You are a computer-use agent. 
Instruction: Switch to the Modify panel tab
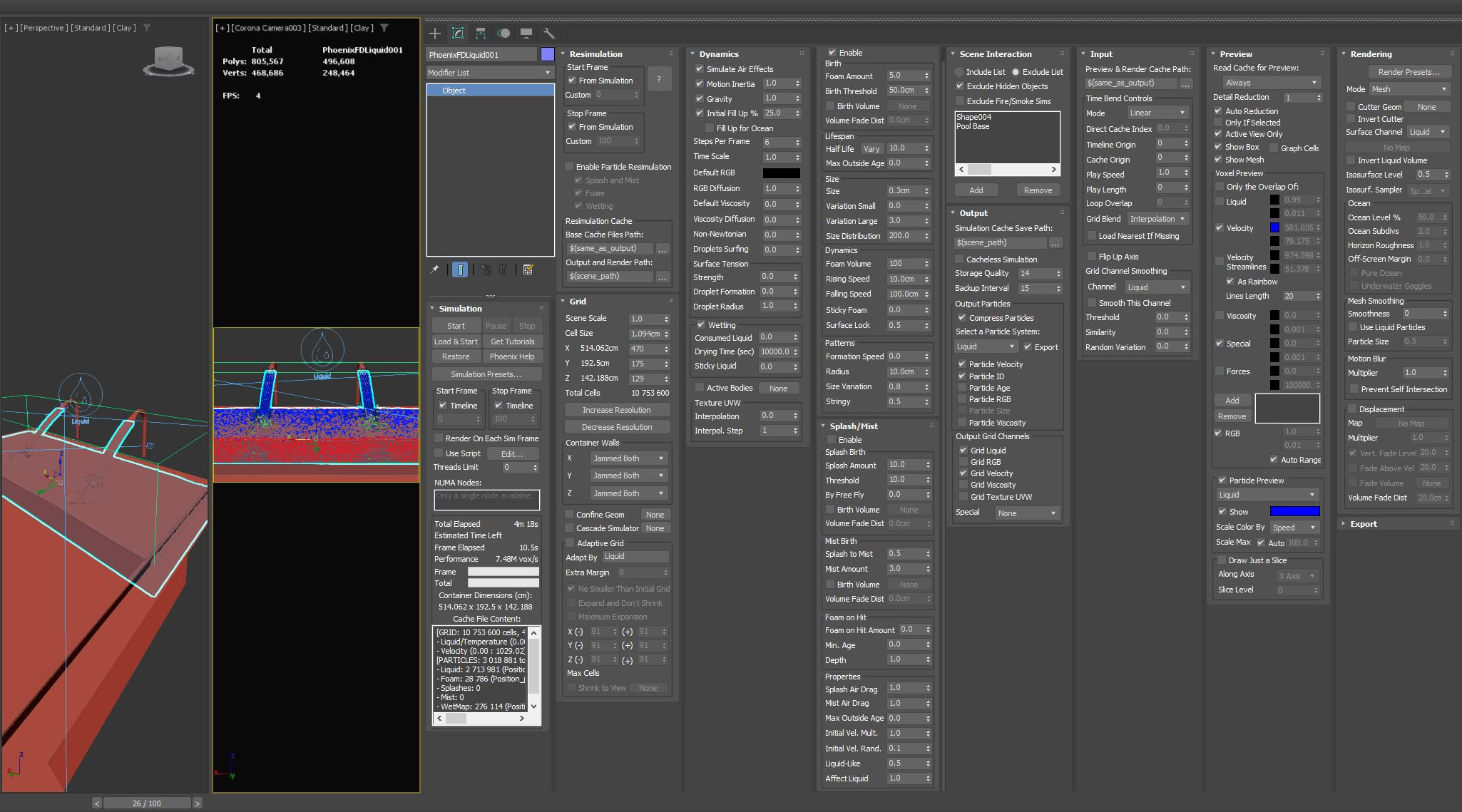pyautogui.click(x=458, y=34)
